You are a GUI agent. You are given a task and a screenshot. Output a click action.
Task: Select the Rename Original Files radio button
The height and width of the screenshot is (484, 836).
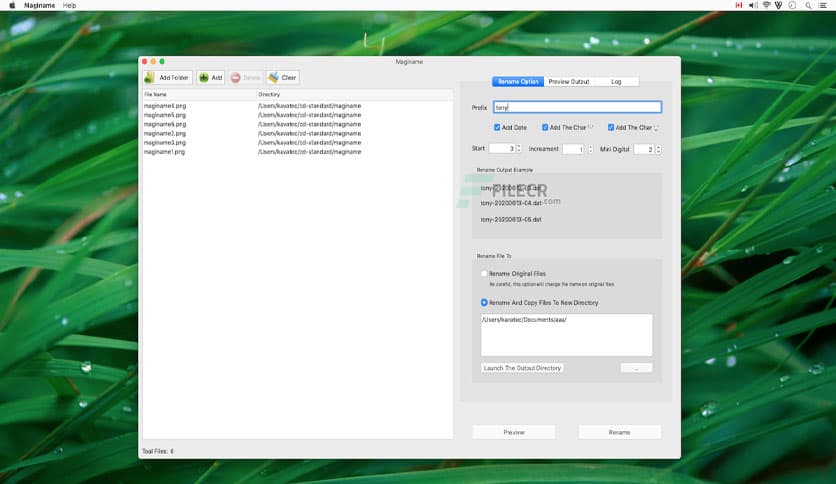tap(484, 273)
